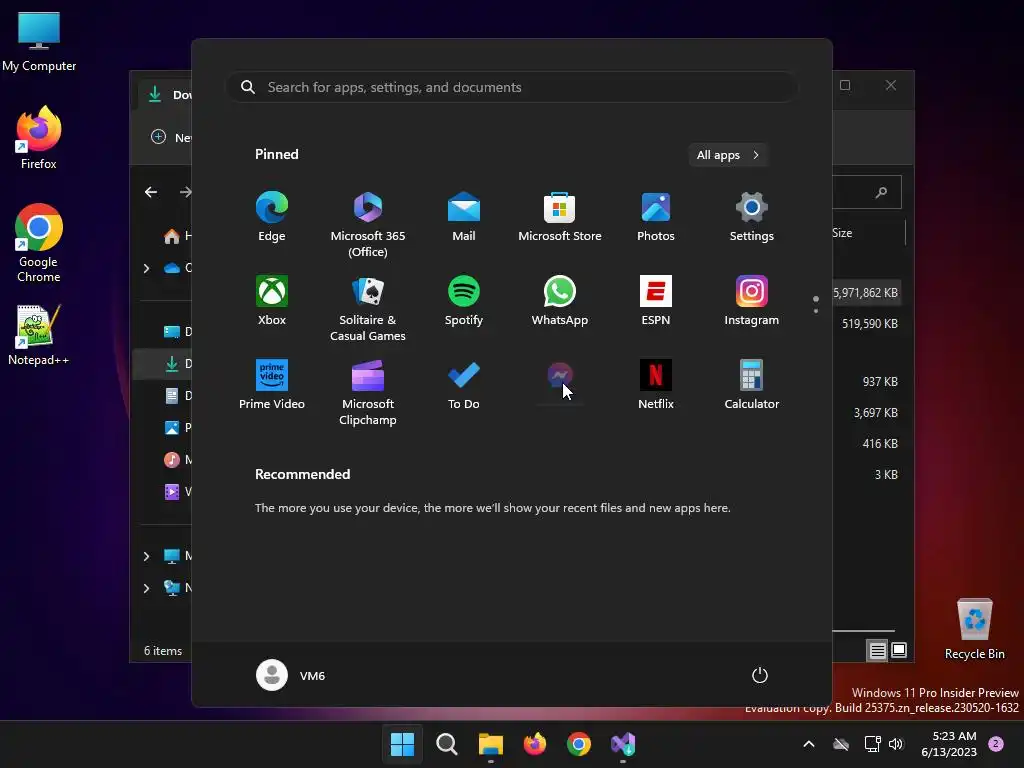Open Solitaire & Casual Games
Image resolution: width=1024 pixels, height=768 pixels.
[x=368, y=309]
